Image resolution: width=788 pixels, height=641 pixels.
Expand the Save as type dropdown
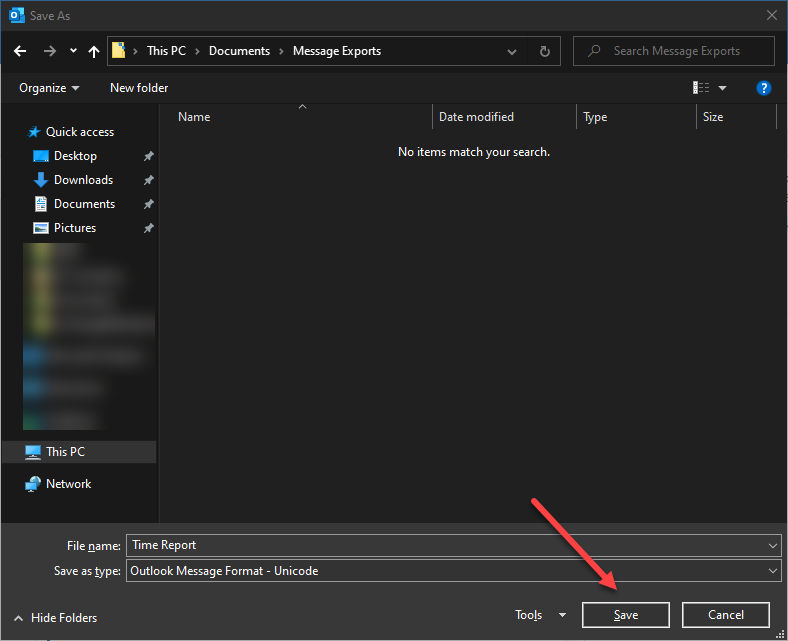click(773, 571)
